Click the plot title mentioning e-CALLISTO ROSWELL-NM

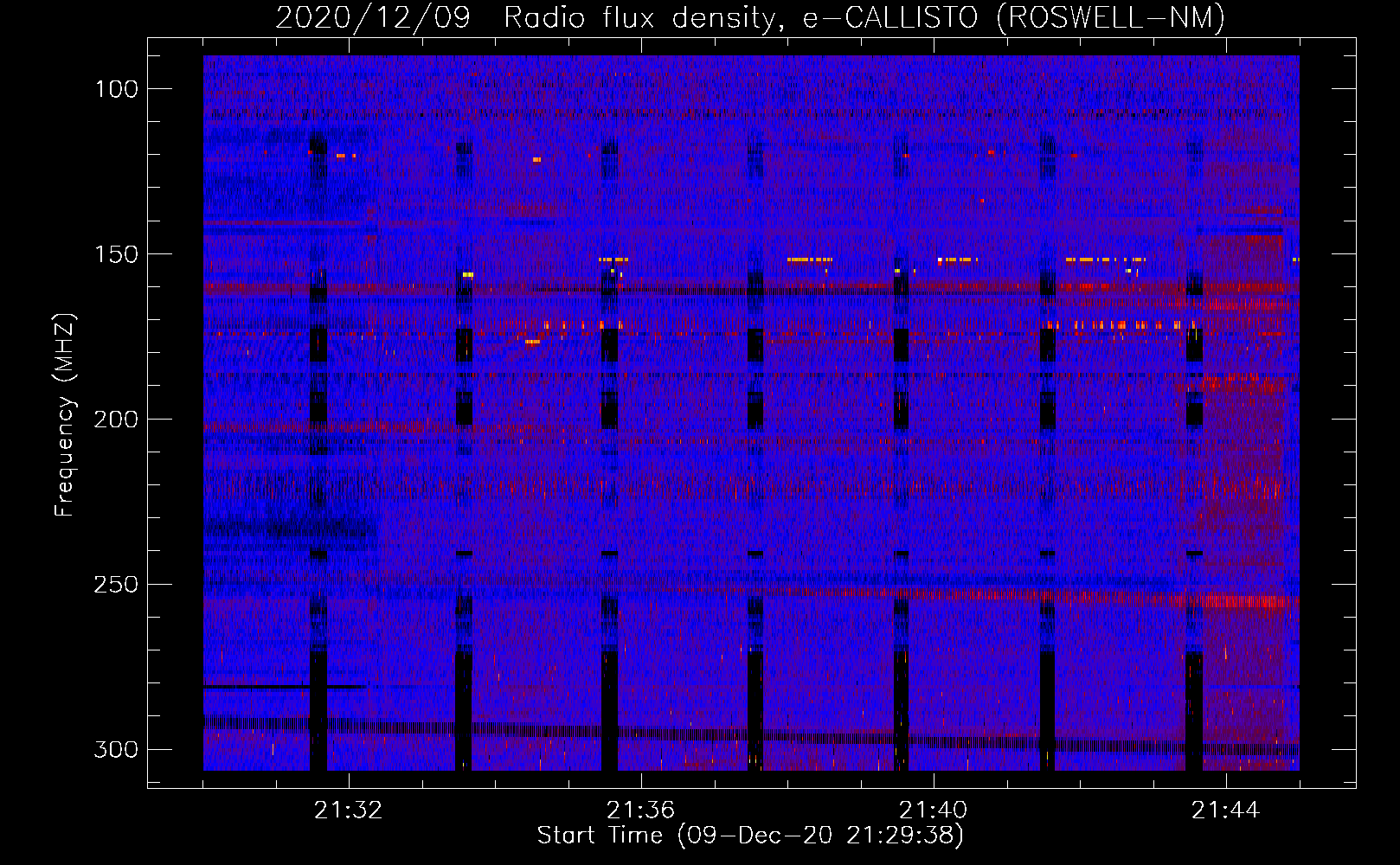pyautogui.click(x=750, y=17)
